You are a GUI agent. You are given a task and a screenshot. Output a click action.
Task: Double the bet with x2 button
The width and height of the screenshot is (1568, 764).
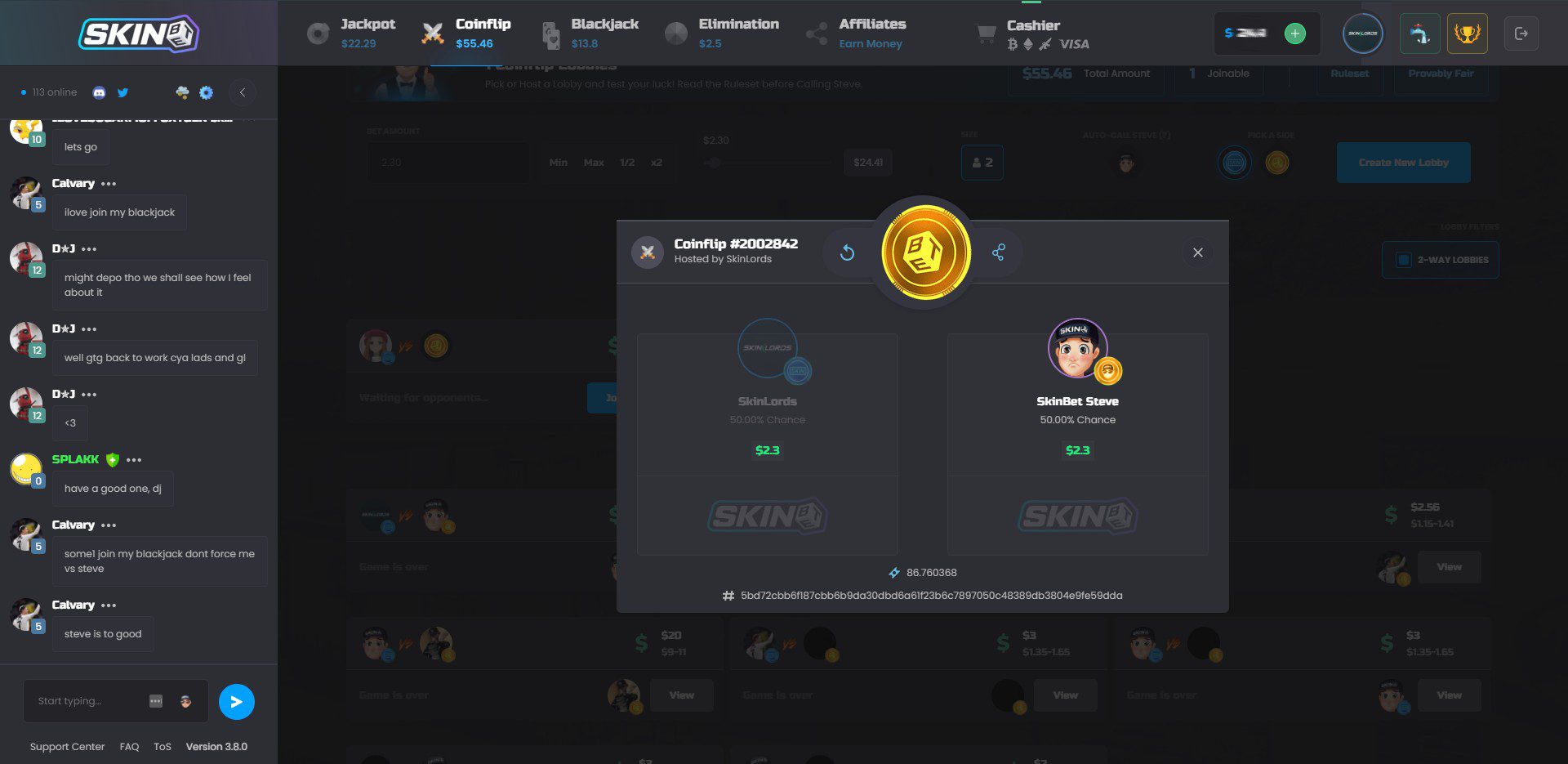[656, 163]
